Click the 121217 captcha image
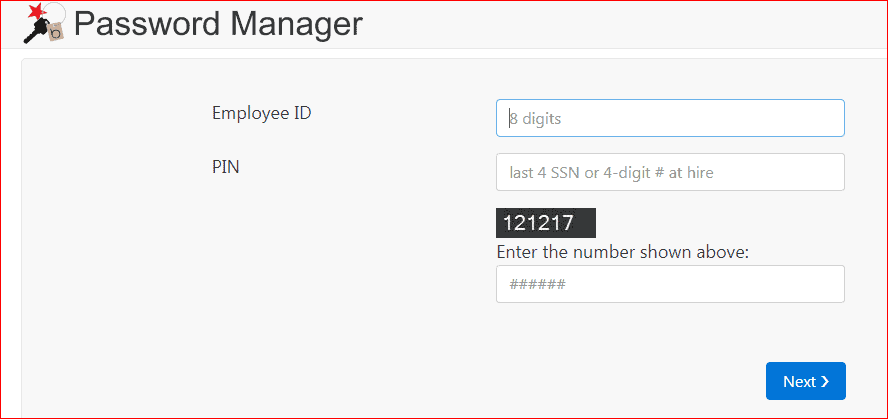 (x=546, y=223)
